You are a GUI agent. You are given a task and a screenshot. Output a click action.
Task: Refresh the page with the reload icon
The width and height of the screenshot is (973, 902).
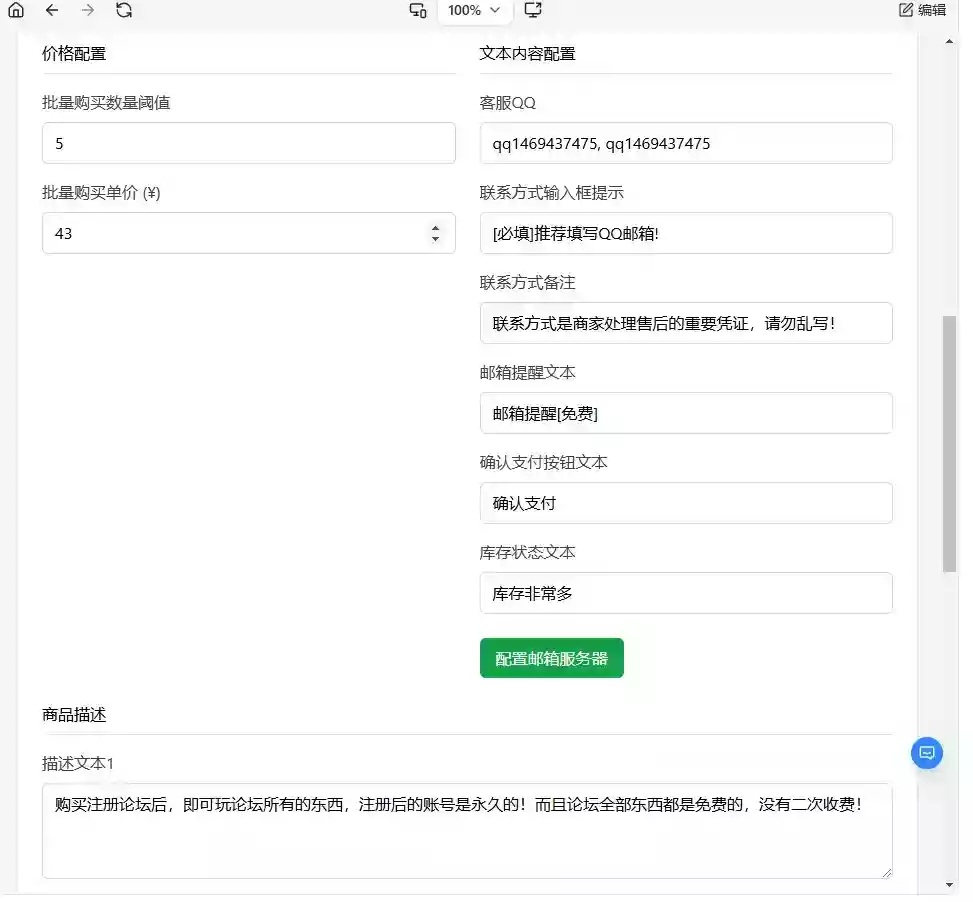tap(124, 10)
